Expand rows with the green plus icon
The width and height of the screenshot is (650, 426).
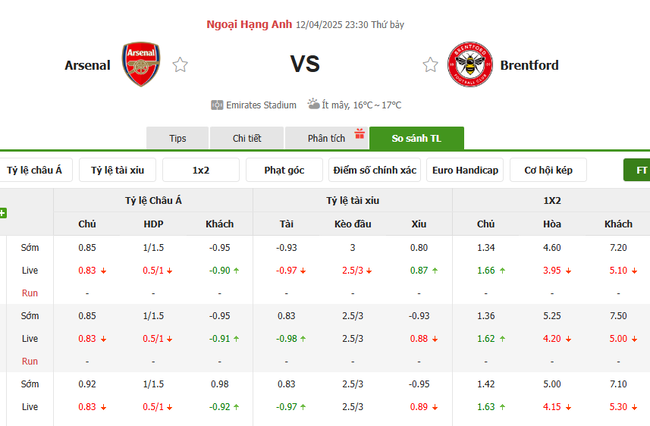coord(3,212)
